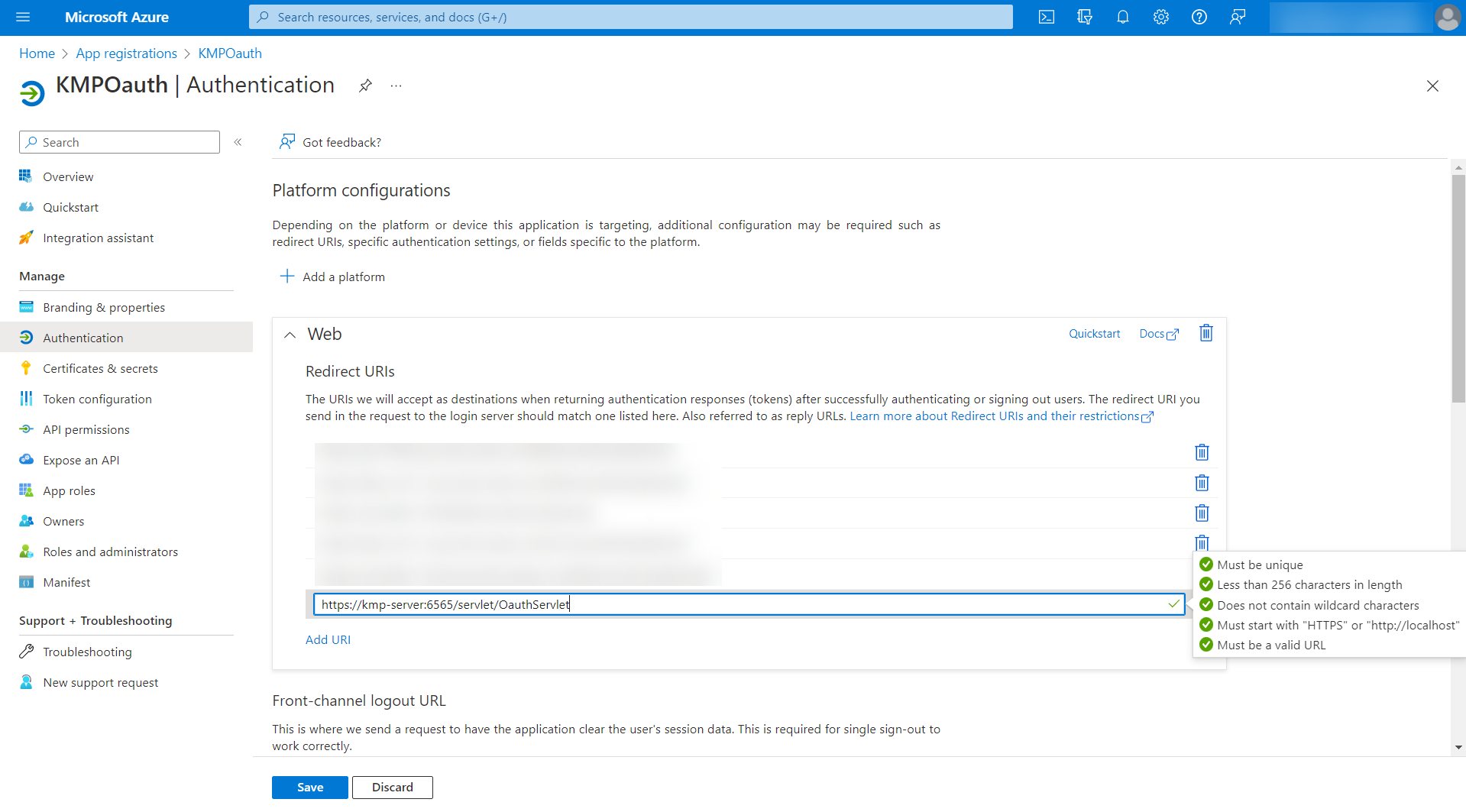Pin the KMPOauth Authentication blade

point(365,86)
